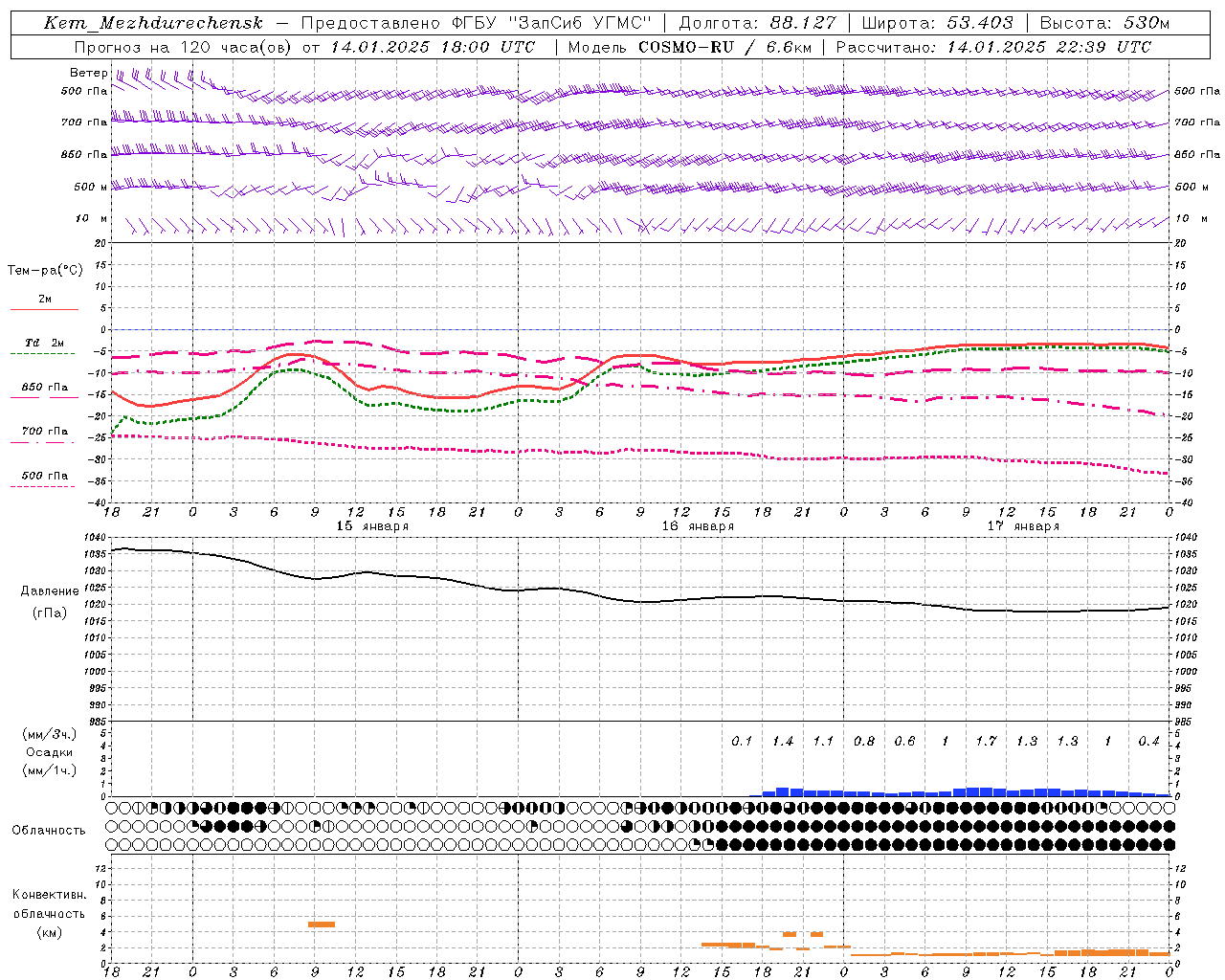Click the forecast start 14.01.2025 18:00 UTC
Screen dimensions: 1225x980
click(x=433, y=46)
